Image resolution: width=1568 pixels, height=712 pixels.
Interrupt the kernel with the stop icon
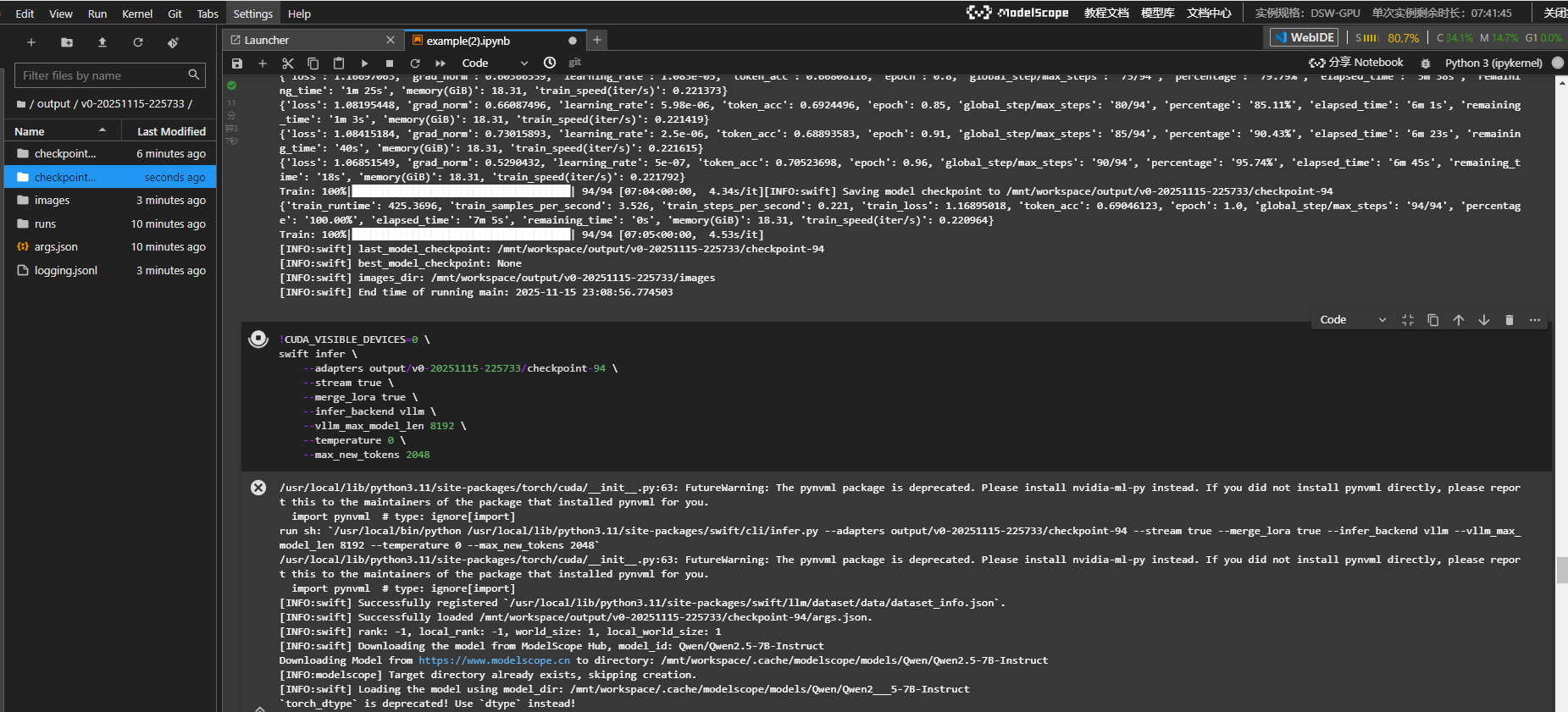[x=390, y=63]
